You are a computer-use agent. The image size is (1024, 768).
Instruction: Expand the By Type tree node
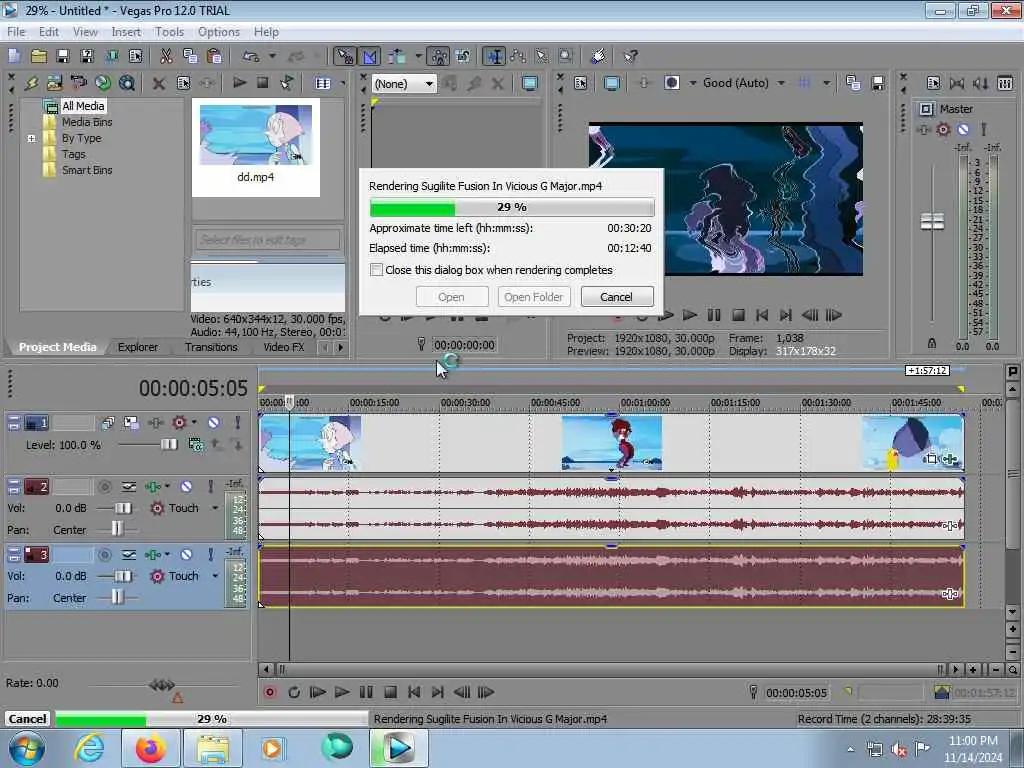(x=31, y=138)
